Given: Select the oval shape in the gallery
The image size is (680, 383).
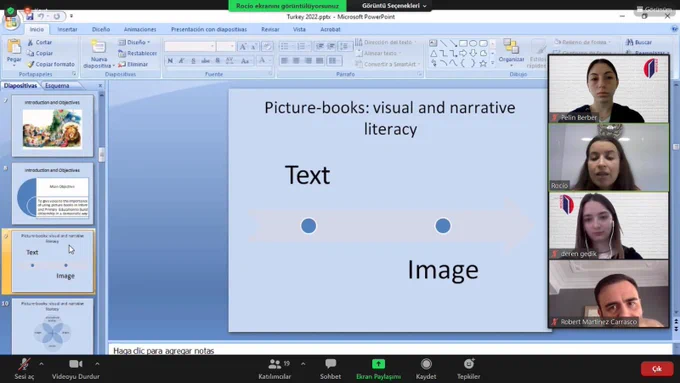Looking at the screenshot, I should [x=473, y=43].
